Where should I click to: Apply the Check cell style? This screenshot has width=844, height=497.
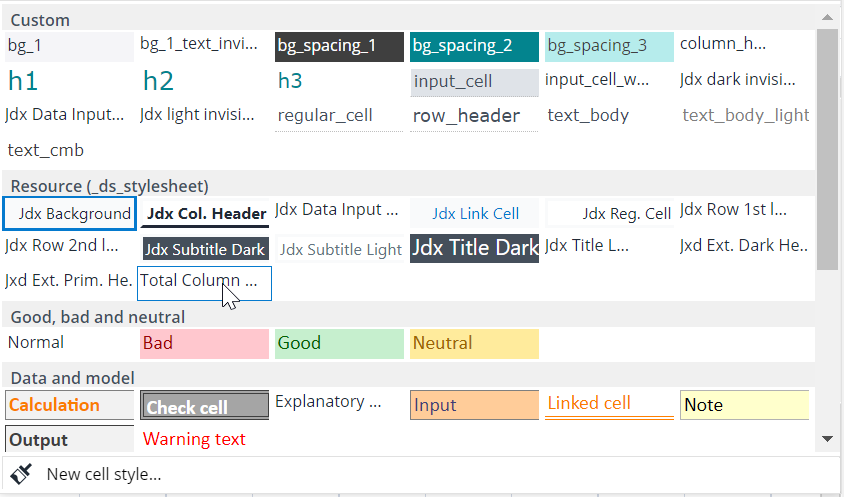[205, 406]
